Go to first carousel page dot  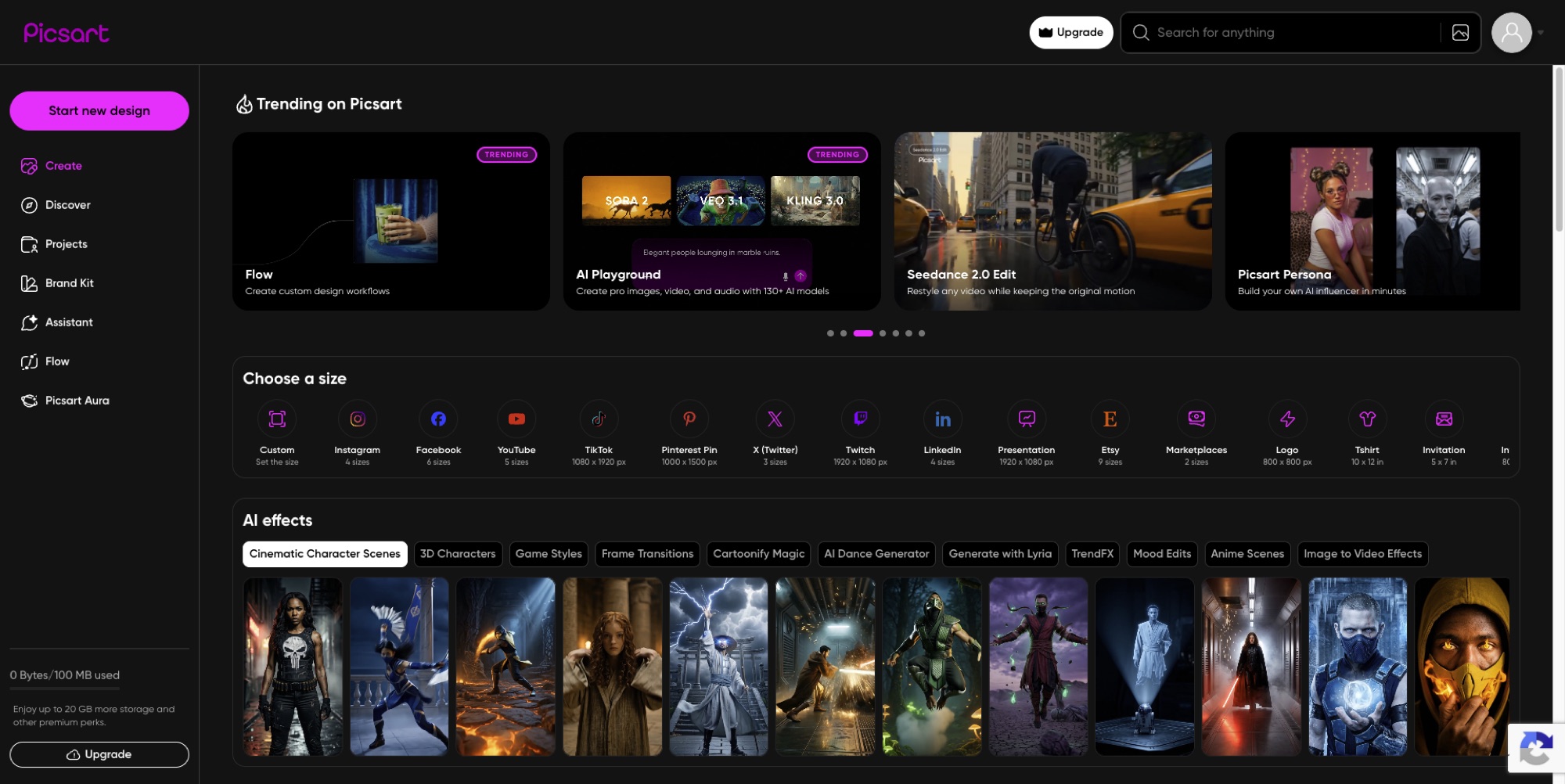pyautogui.click(x=830, y=333)
